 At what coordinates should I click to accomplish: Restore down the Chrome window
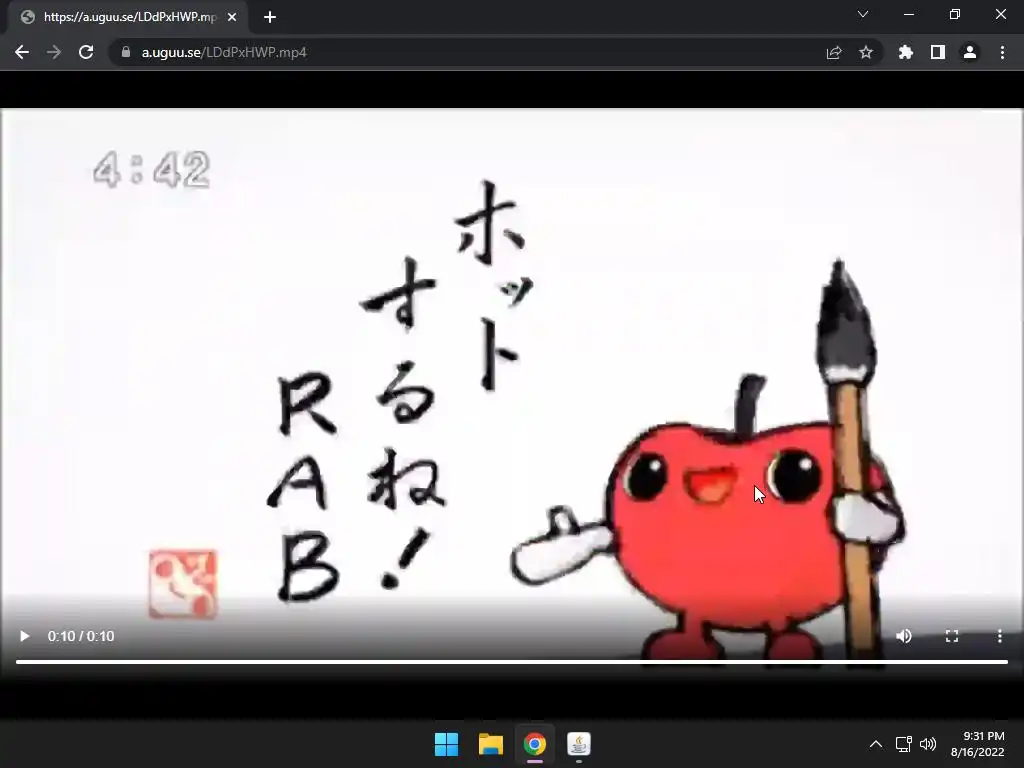pyautogui.click(x=955, y=14)
